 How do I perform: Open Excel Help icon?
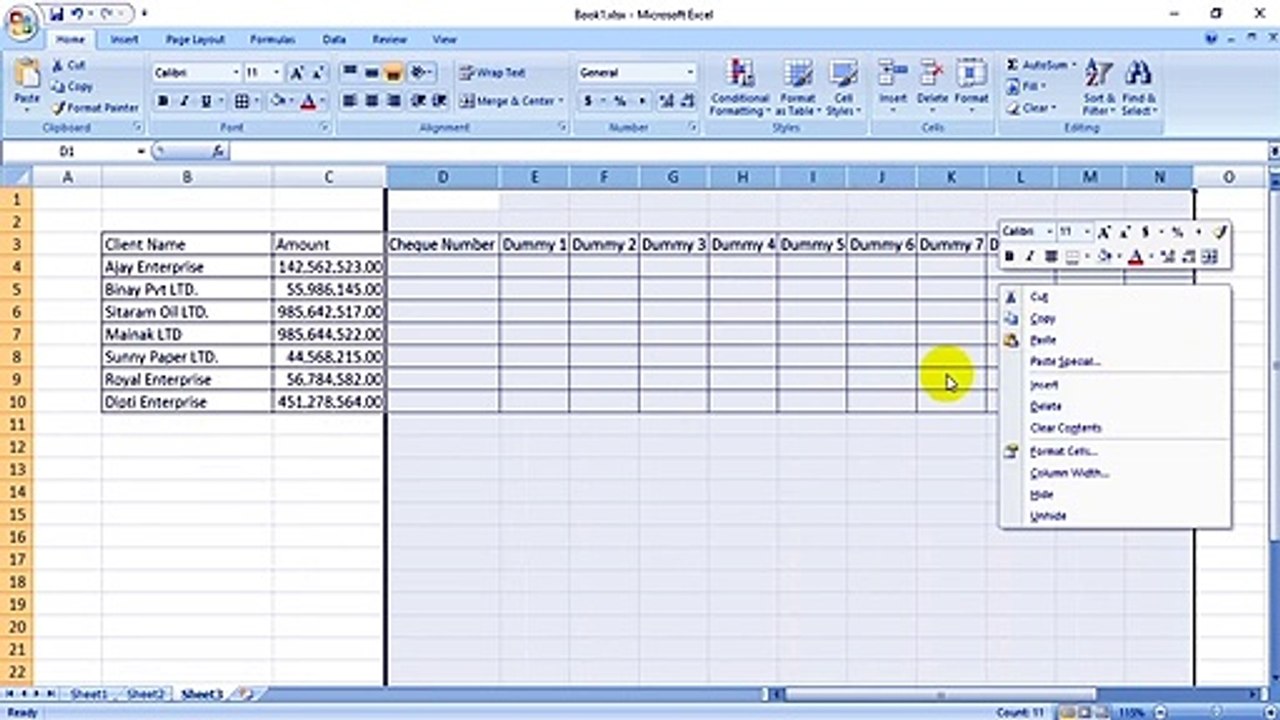tap(1213, 39)
